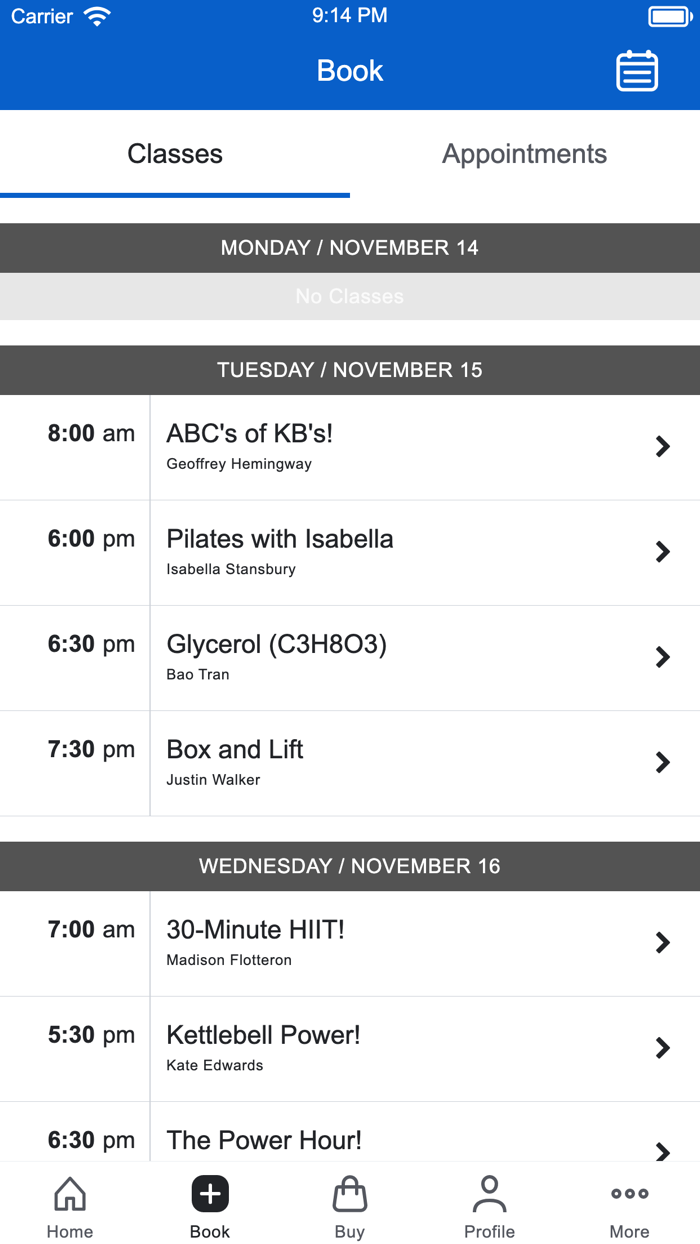The height and width of the screenshot is (1244, 700).
Task: Go to the Profile person icon
Action: [x=489, y=1194]
